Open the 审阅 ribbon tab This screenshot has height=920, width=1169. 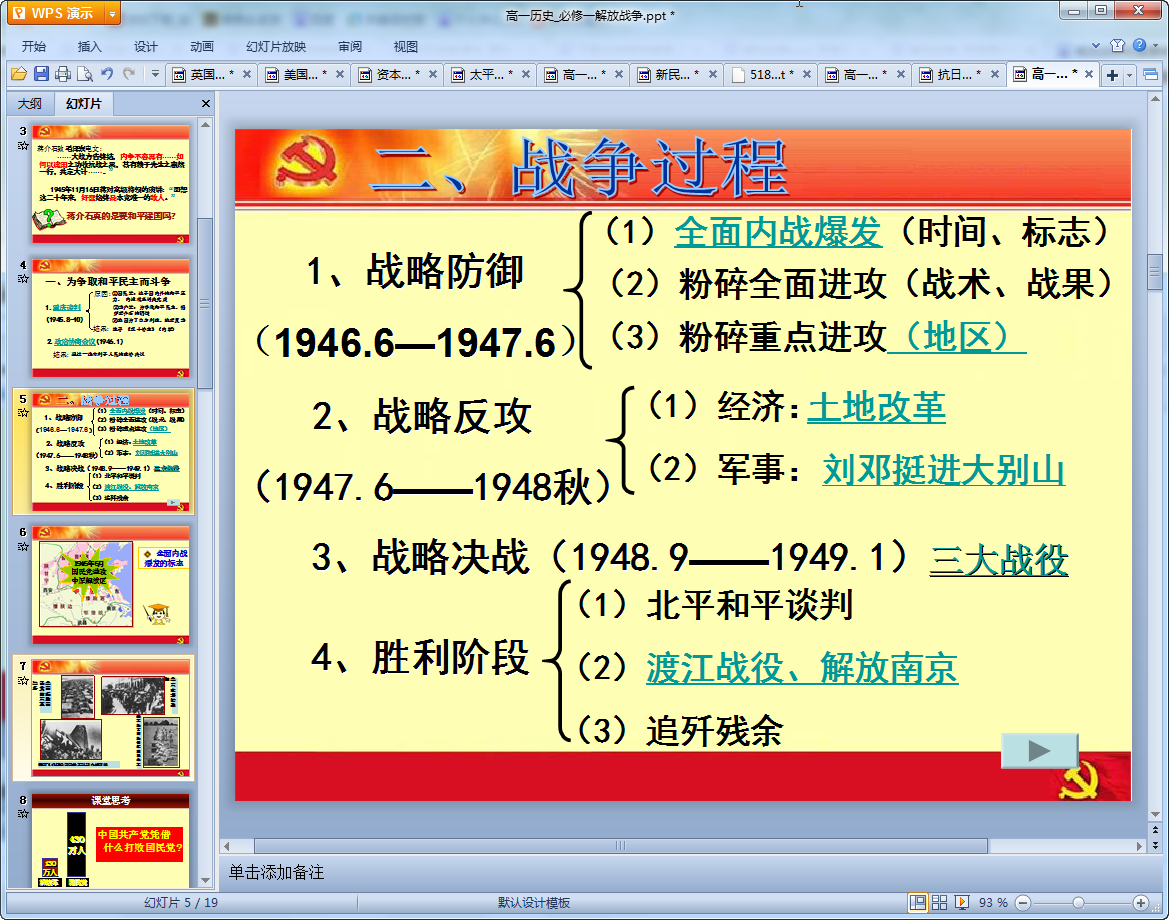point(350,46)
